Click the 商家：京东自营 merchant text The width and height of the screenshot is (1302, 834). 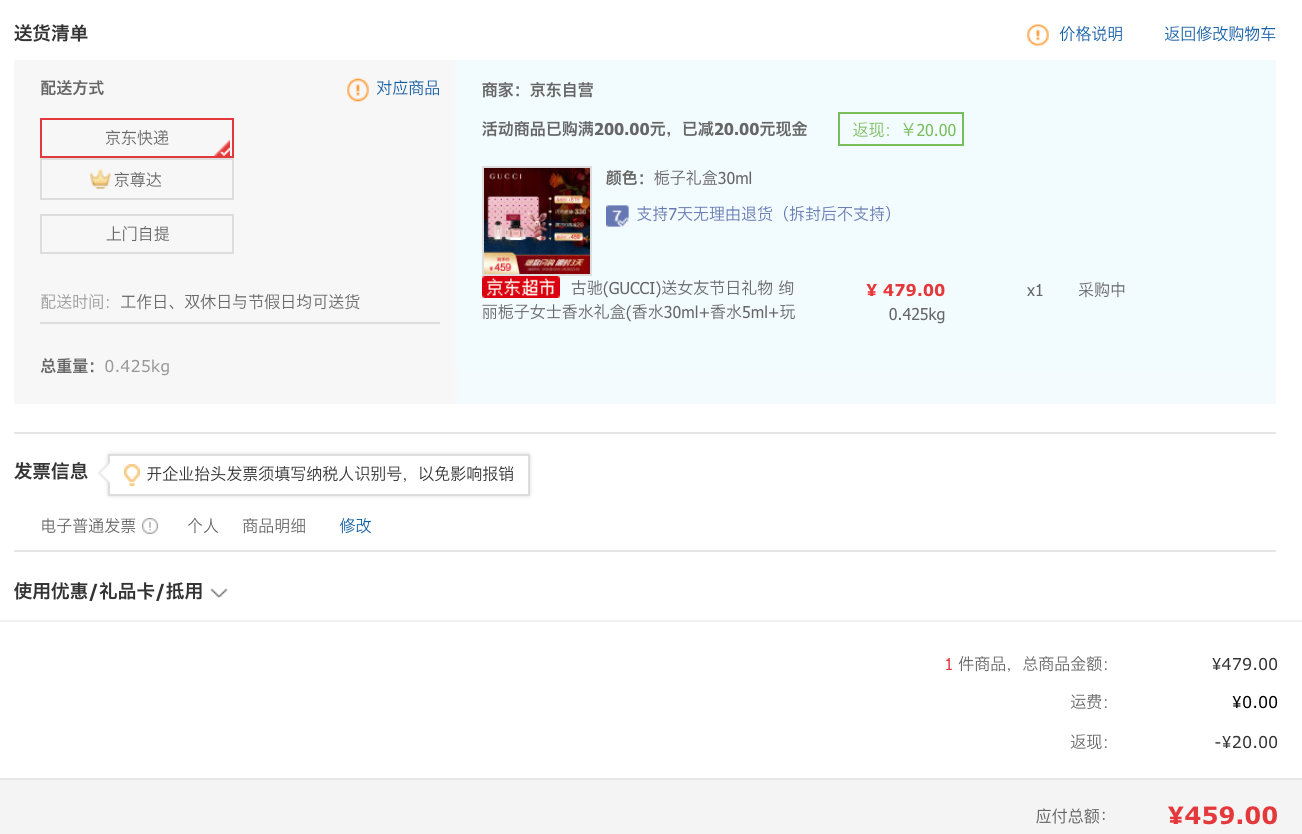(x=537, y=90)
